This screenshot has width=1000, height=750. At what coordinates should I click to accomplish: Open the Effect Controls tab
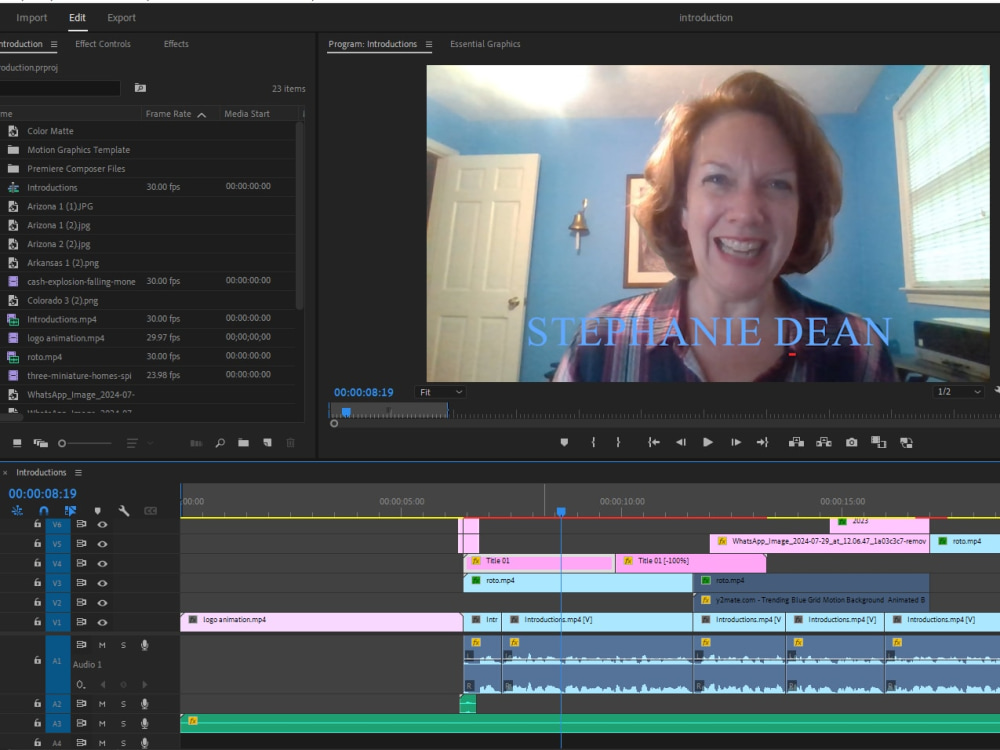click(x=103, y=44)
